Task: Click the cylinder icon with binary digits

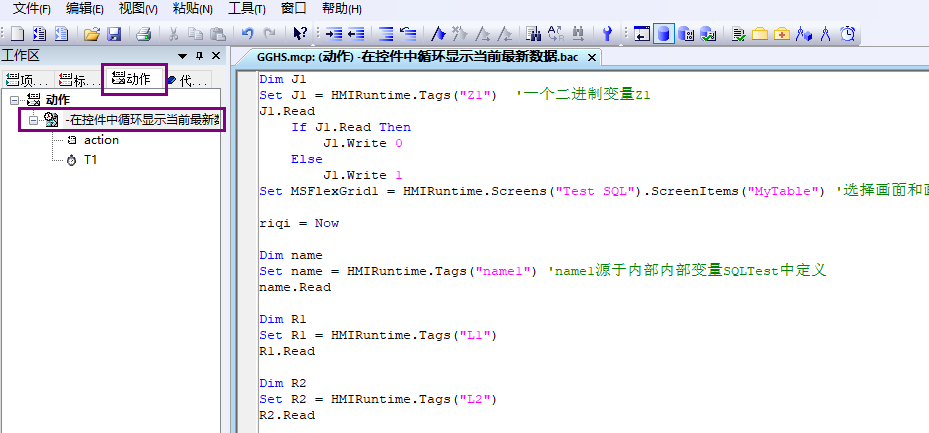Action: (687, 34)
